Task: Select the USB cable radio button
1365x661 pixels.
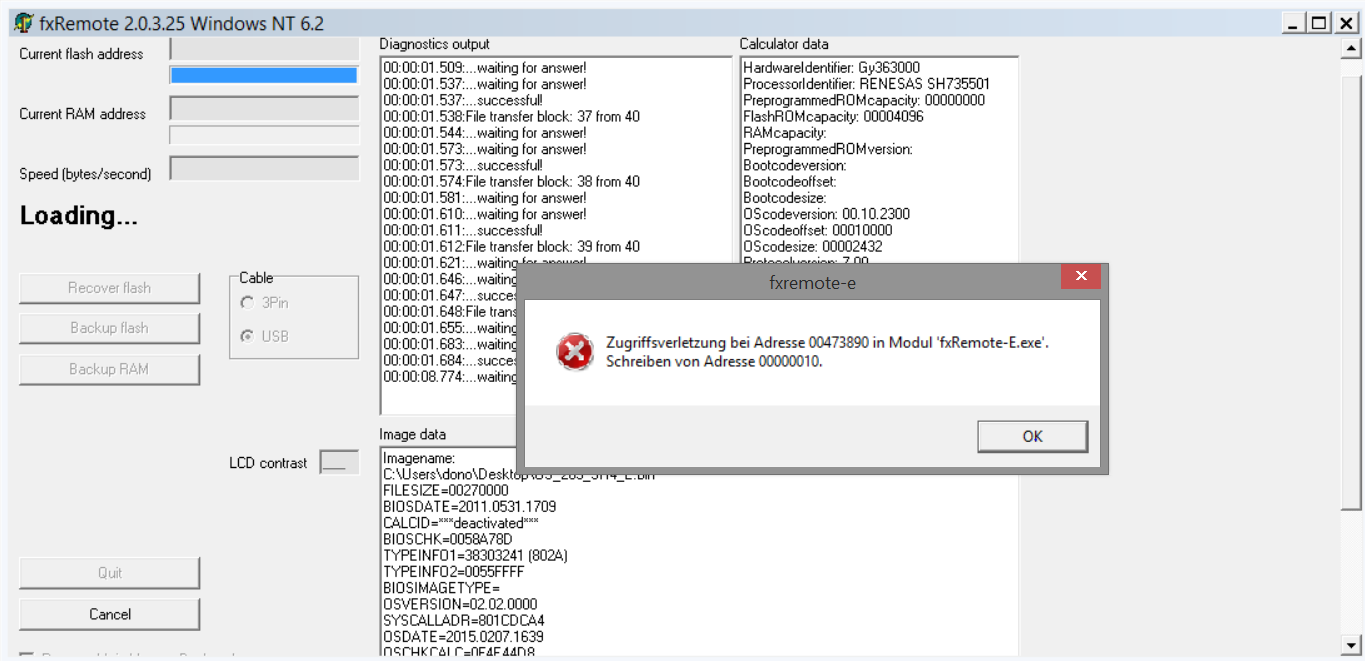Action: [x=264, y=336]
